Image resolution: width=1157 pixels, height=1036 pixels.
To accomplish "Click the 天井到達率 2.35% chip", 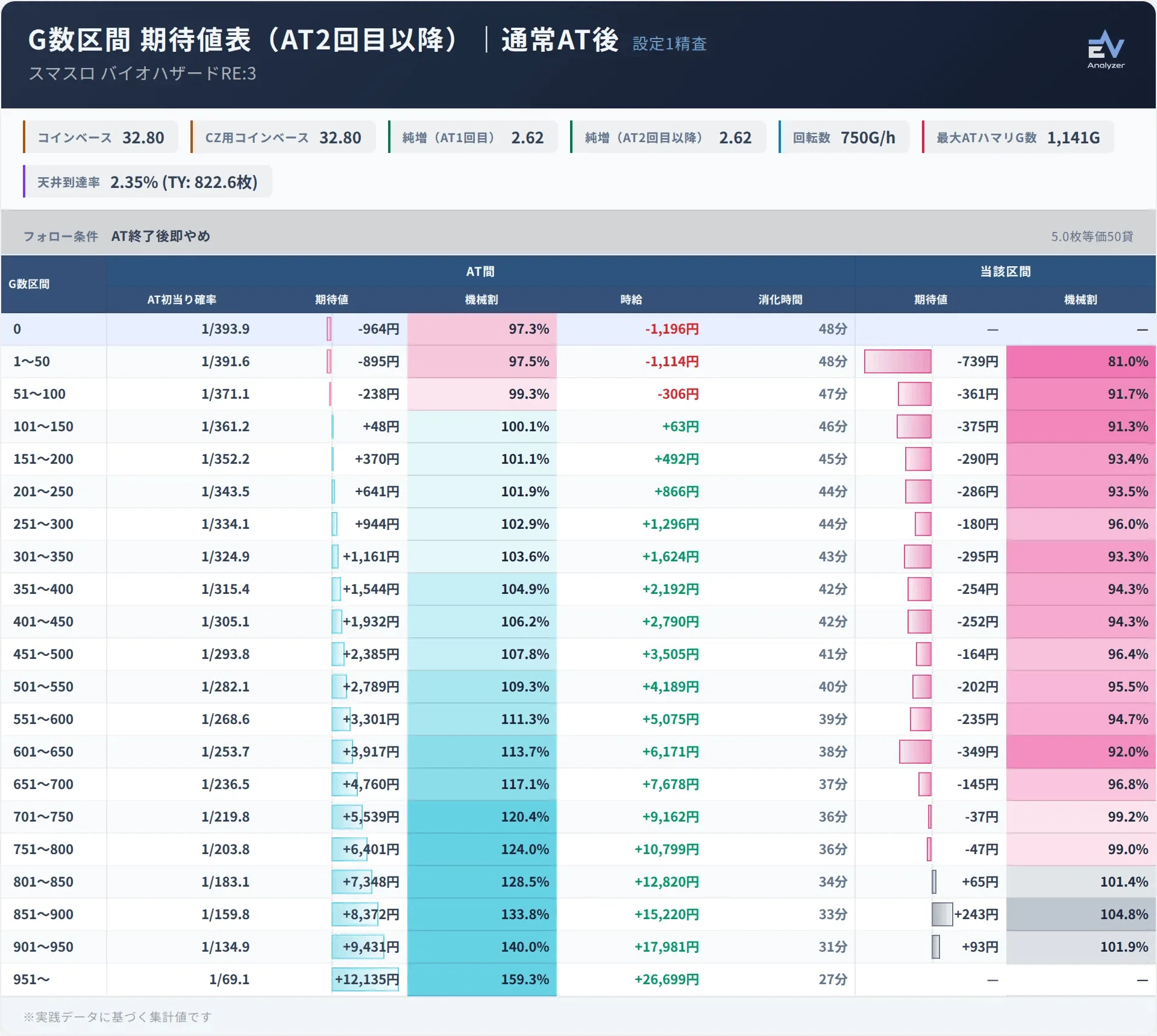I will coord(148,182).
